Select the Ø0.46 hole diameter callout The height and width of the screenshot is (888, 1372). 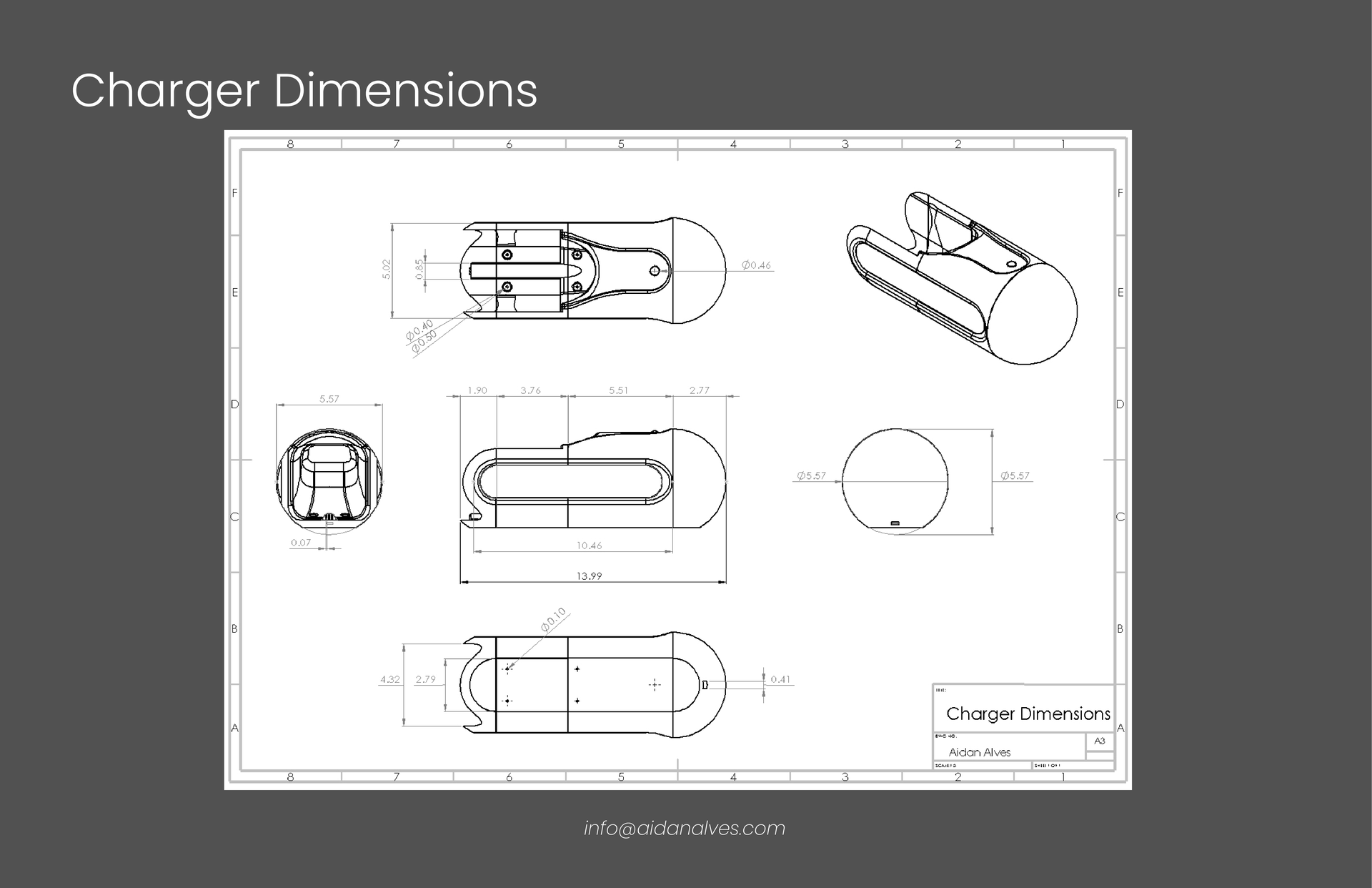pyautogui.click(x=756, y=265)
